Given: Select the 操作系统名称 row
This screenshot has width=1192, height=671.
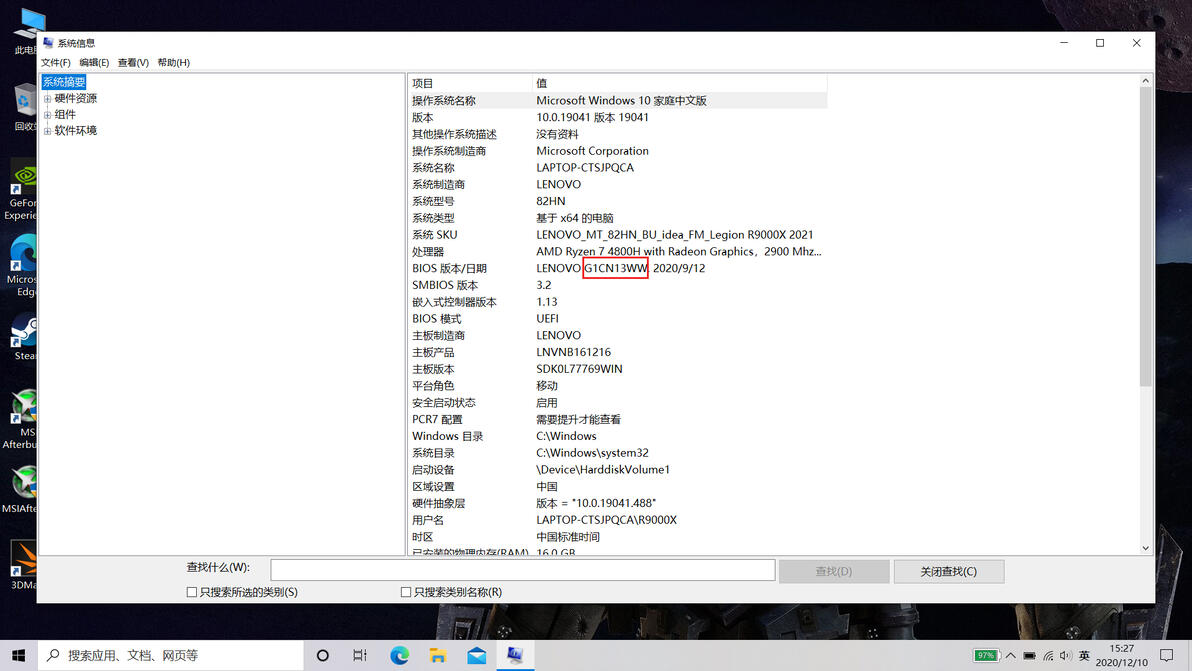Looking at the screenshot, I should pyautogui.click(x=617, y=100).
